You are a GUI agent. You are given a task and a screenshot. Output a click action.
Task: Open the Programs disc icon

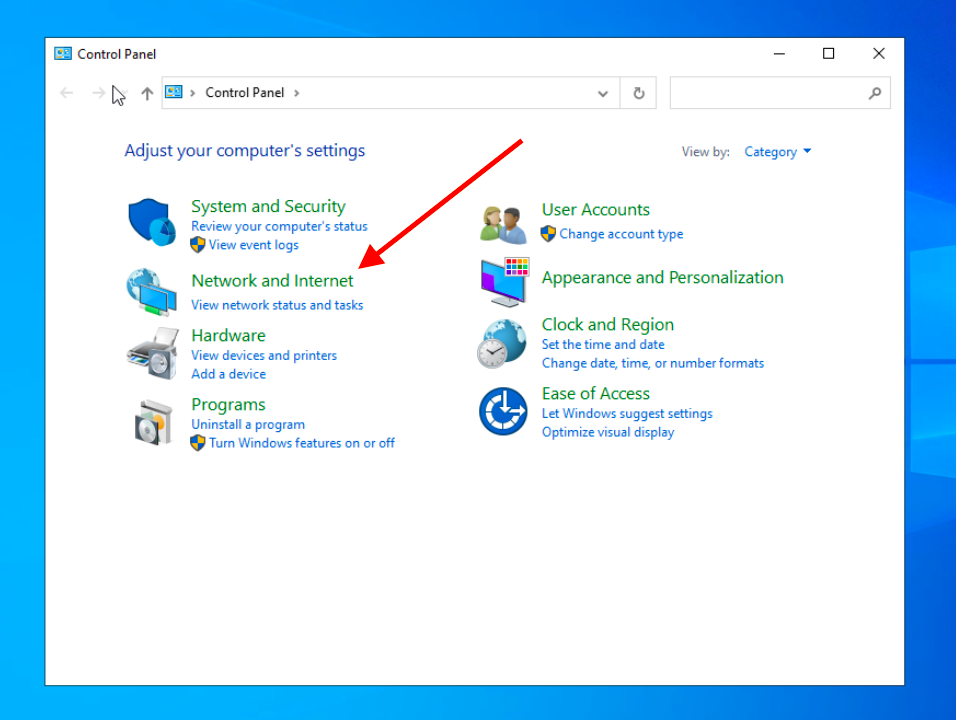pyautogui.click(x=153, y=422)
